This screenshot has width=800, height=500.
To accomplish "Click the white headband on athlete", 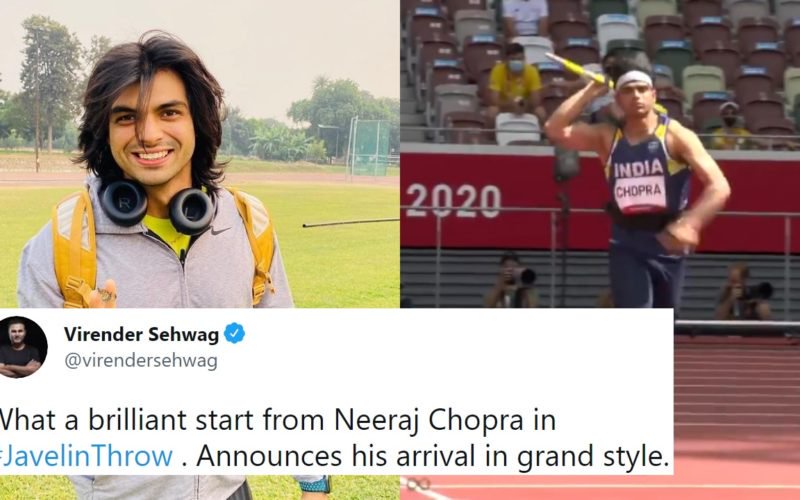I will 634,79.
